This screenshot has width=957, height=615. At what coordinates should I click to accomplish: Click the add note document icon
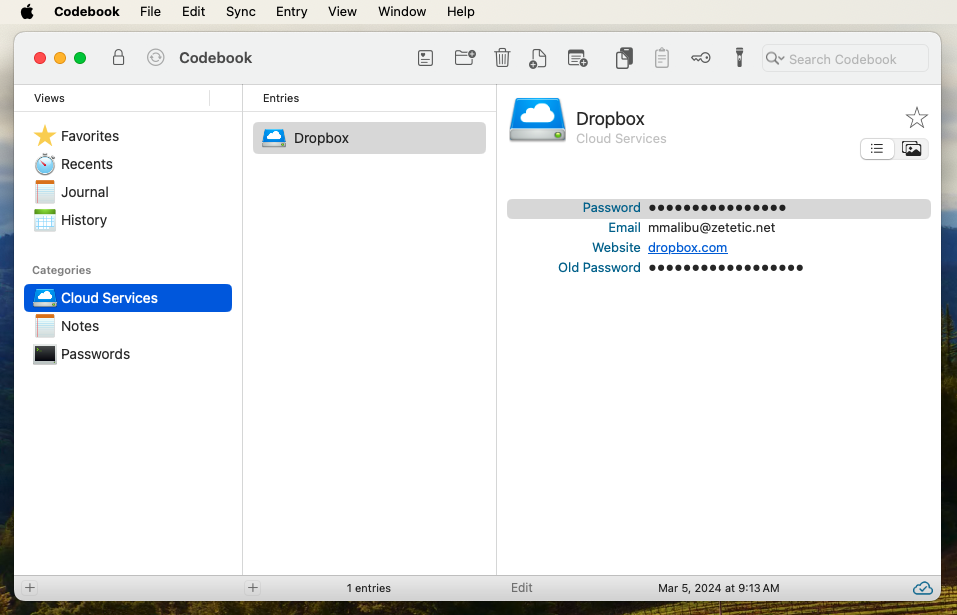pyautogui.click(x=538, y=58)
